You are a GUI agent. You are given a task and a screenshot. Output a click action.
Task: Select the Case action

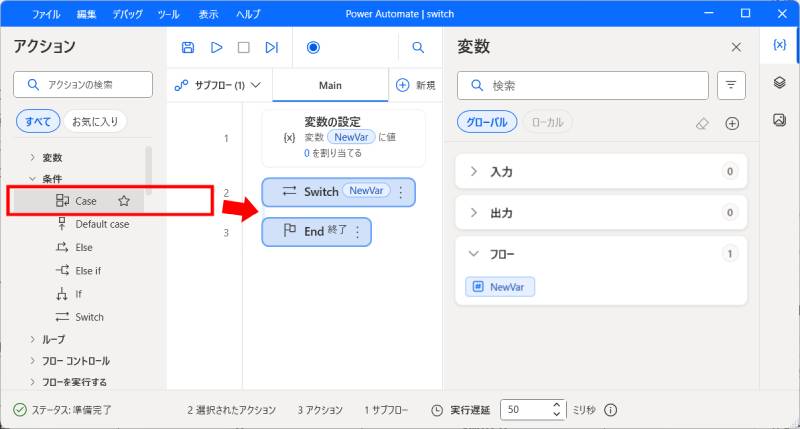78,201
